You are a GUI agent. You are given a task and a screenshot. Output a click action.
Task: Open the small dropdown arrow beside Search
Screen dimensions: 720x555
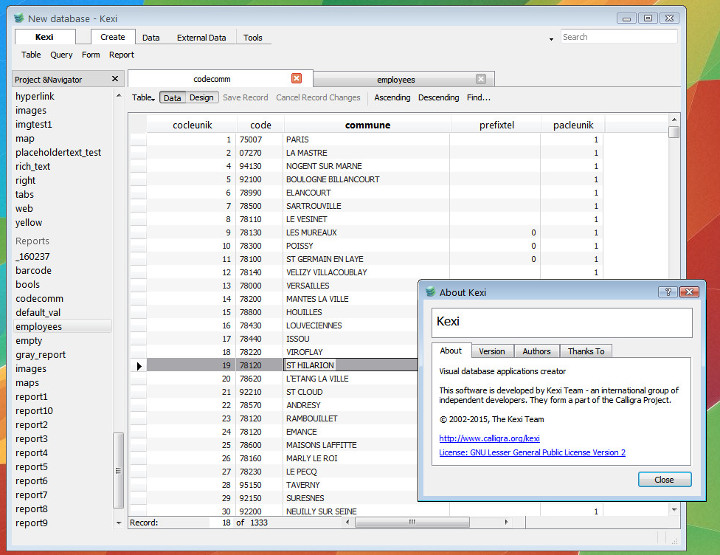551,38
